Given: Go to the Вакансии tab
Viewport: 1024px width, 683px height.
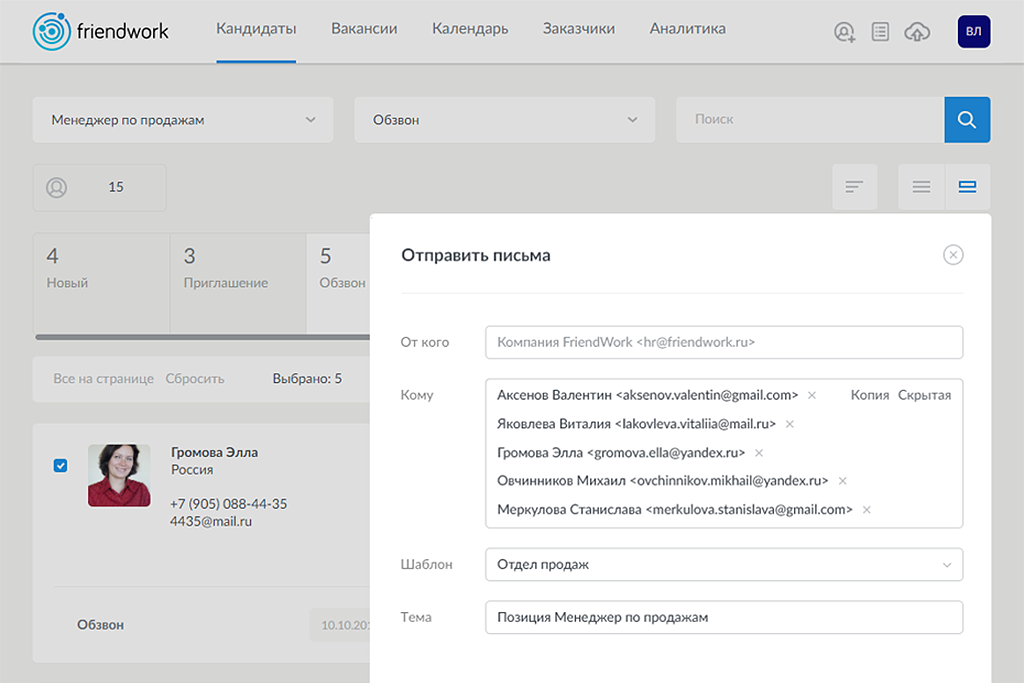Looking at the screenshot, I should (x=364, y=29).
